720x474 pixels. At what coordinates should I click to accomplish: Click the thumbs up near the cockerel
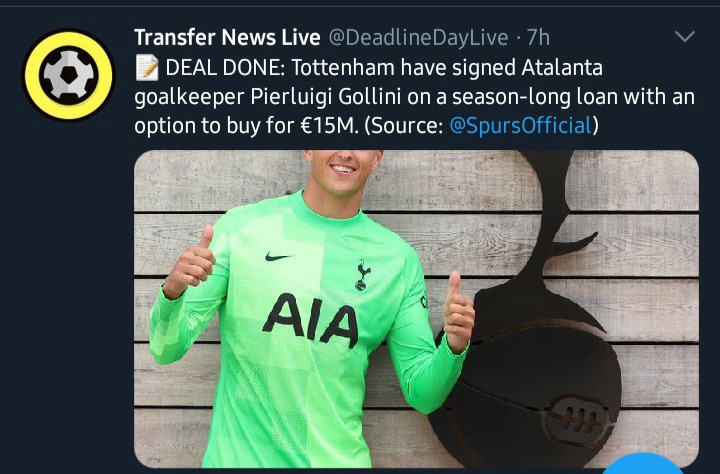click(x=458, y=312)
